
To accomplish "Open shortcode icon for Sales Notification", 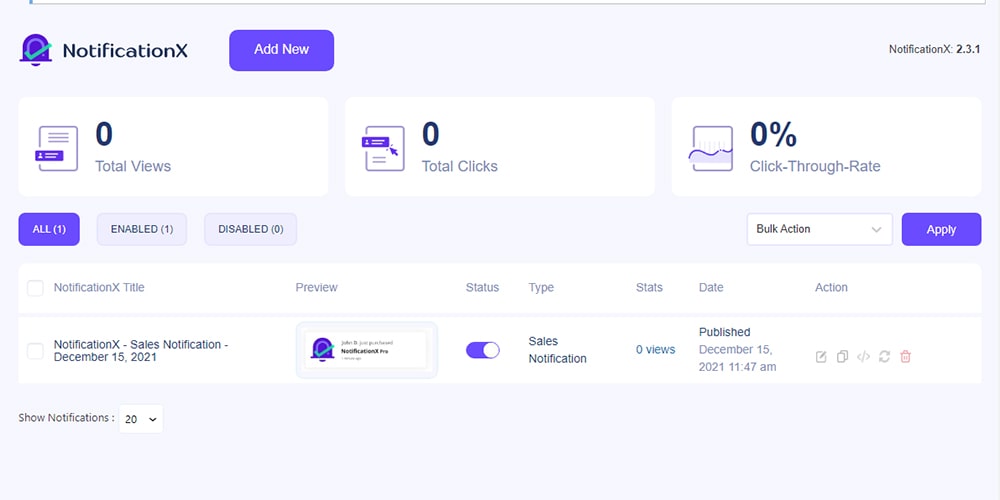I will point(863,357).
